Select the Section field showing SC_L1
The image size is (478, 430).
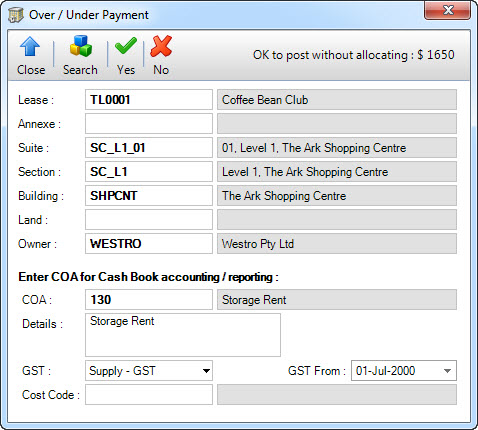[x=149, y=172]
